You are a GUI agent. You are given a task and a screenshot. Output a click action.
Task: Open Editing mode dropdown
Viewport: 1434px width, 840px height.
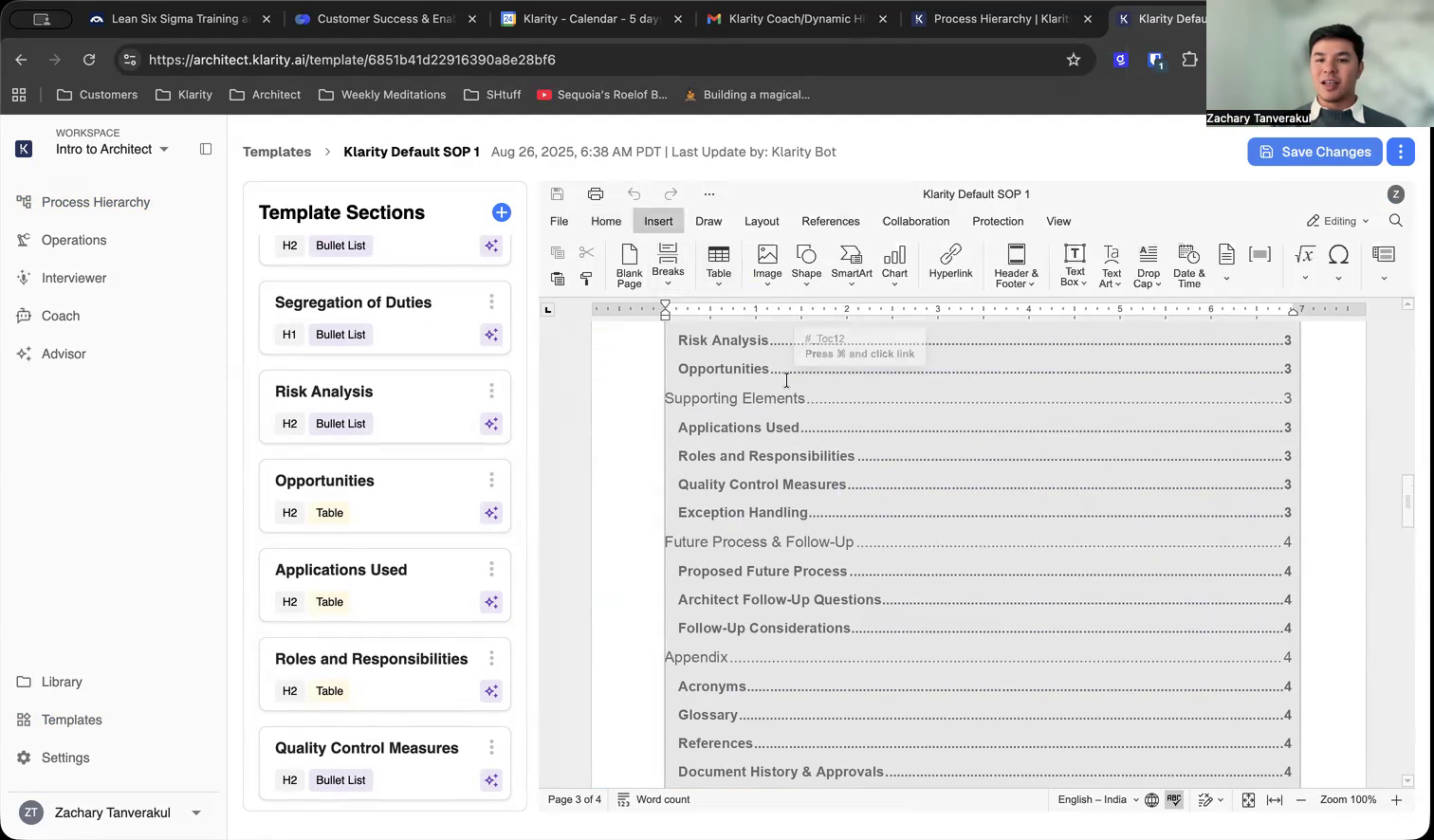coord(1338,221)
